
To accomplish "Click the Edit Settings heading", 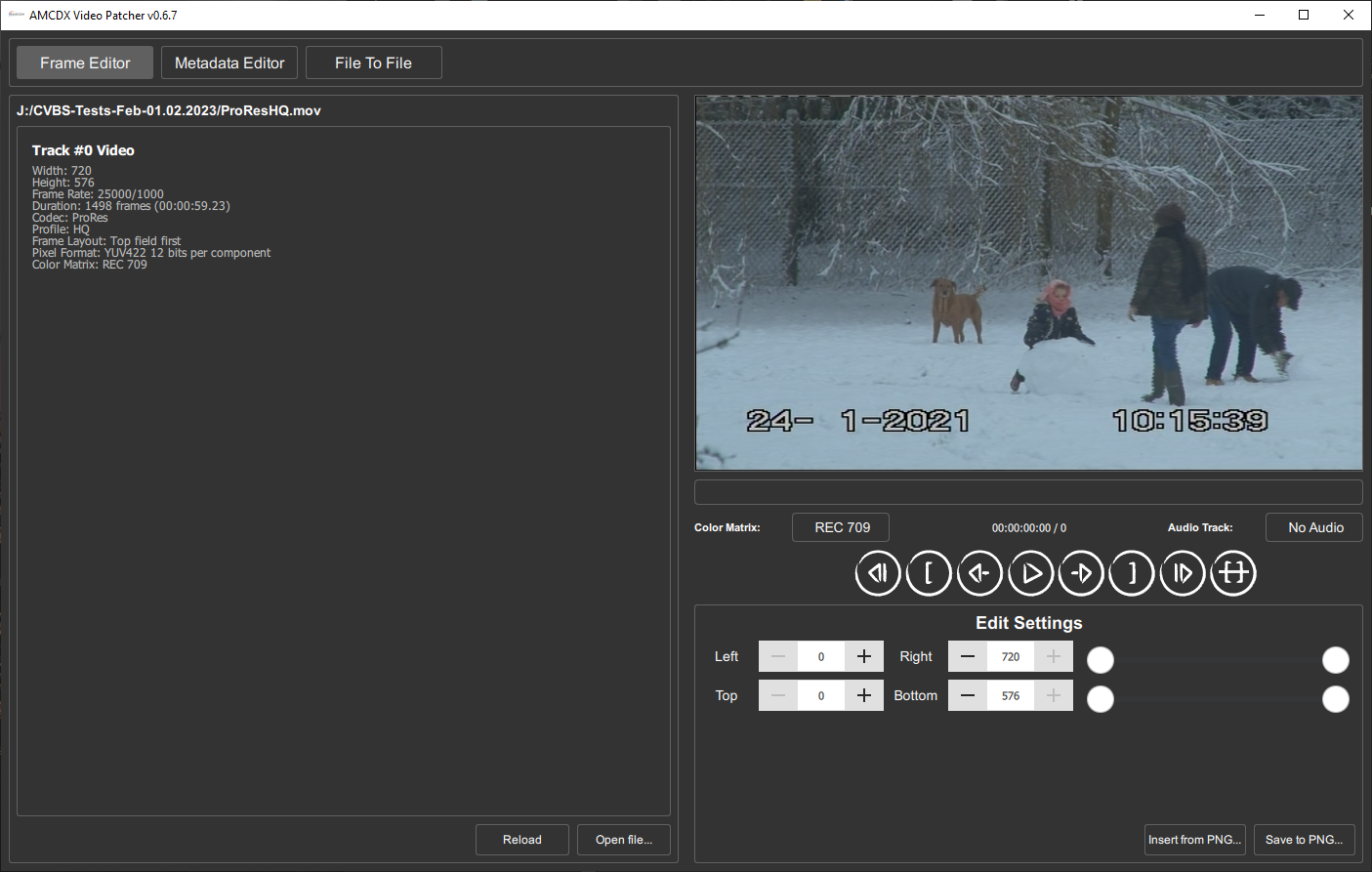I will point(1029,623).
